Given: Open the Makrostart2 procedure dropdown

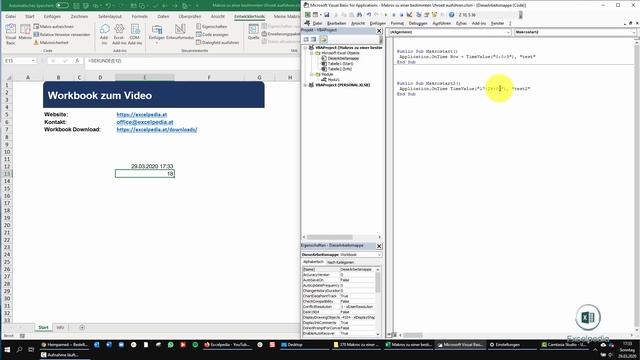Looking at the screenshot, I should coord(634,32).
